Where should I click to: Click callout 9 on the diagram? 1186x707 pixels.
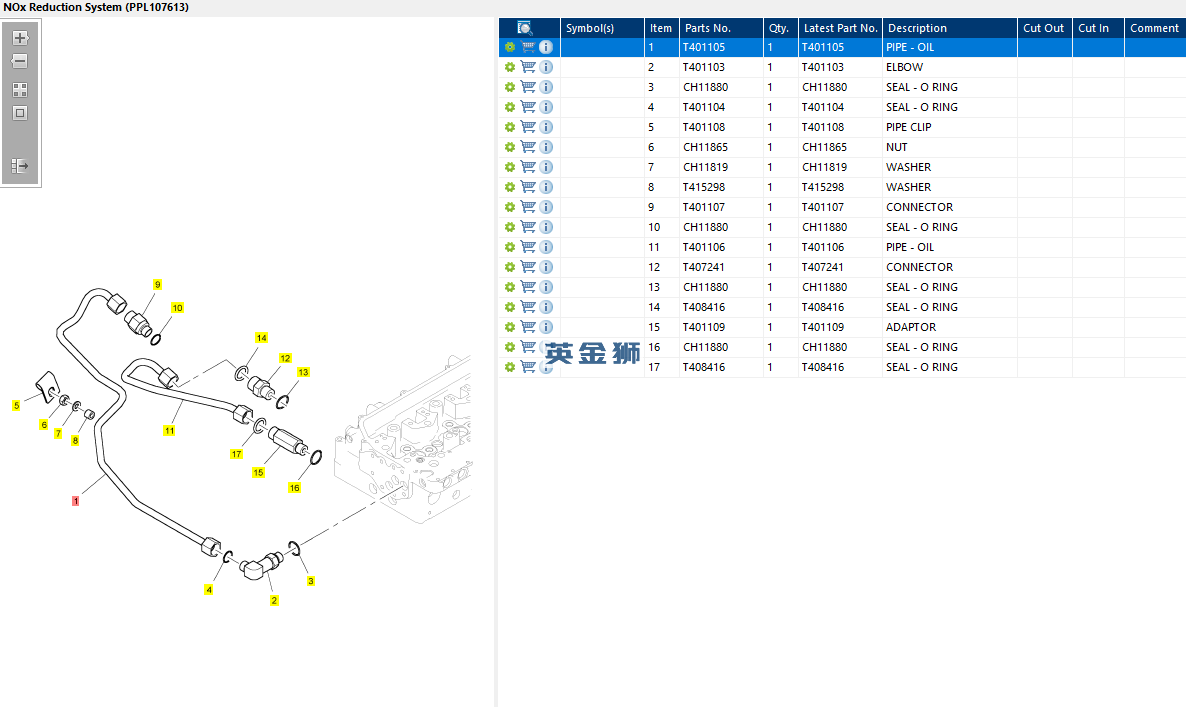[157, 284]
